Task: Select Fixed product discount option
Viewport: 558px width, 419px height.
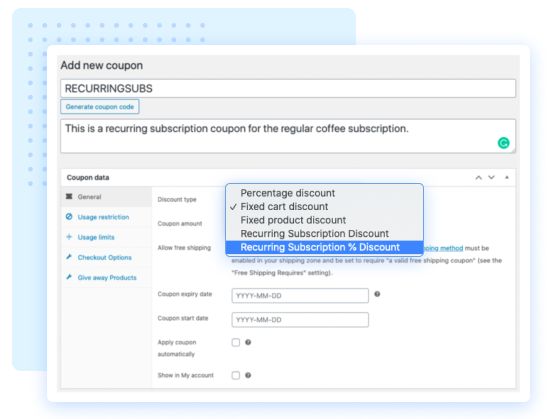Action: [324, 220]
